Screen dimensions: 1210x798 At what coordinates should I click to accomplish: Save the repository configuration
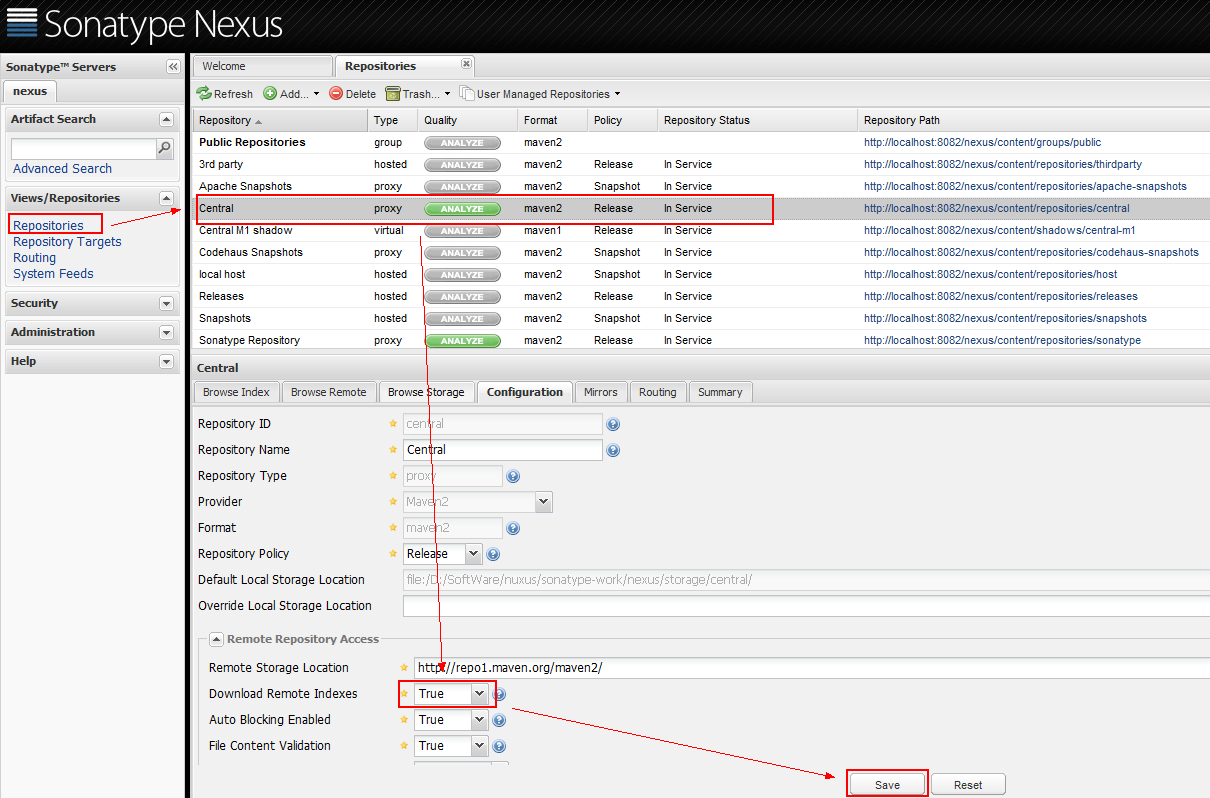click(x=888, y=785)
